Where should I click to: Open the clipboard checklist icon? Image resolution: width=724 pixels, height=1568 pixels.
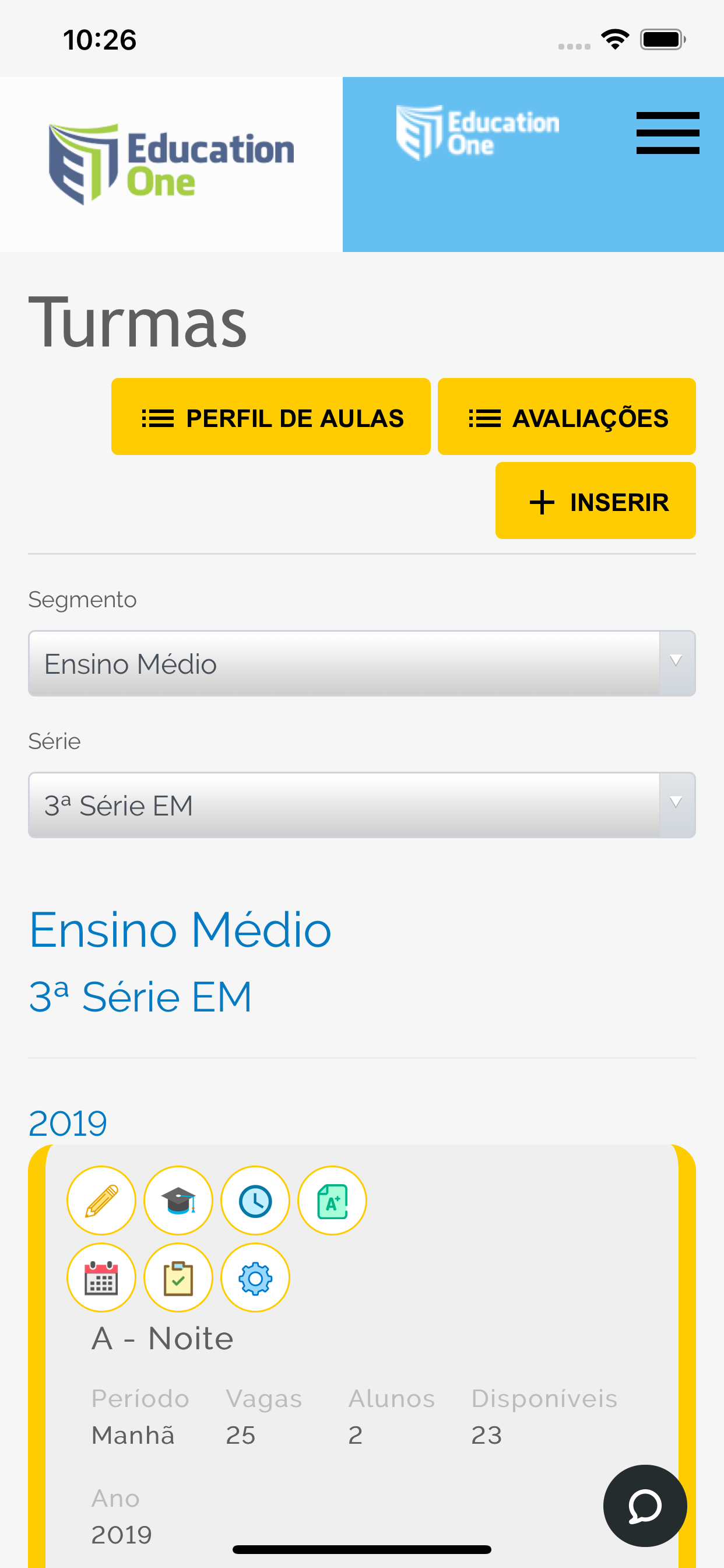(178, 1277)
